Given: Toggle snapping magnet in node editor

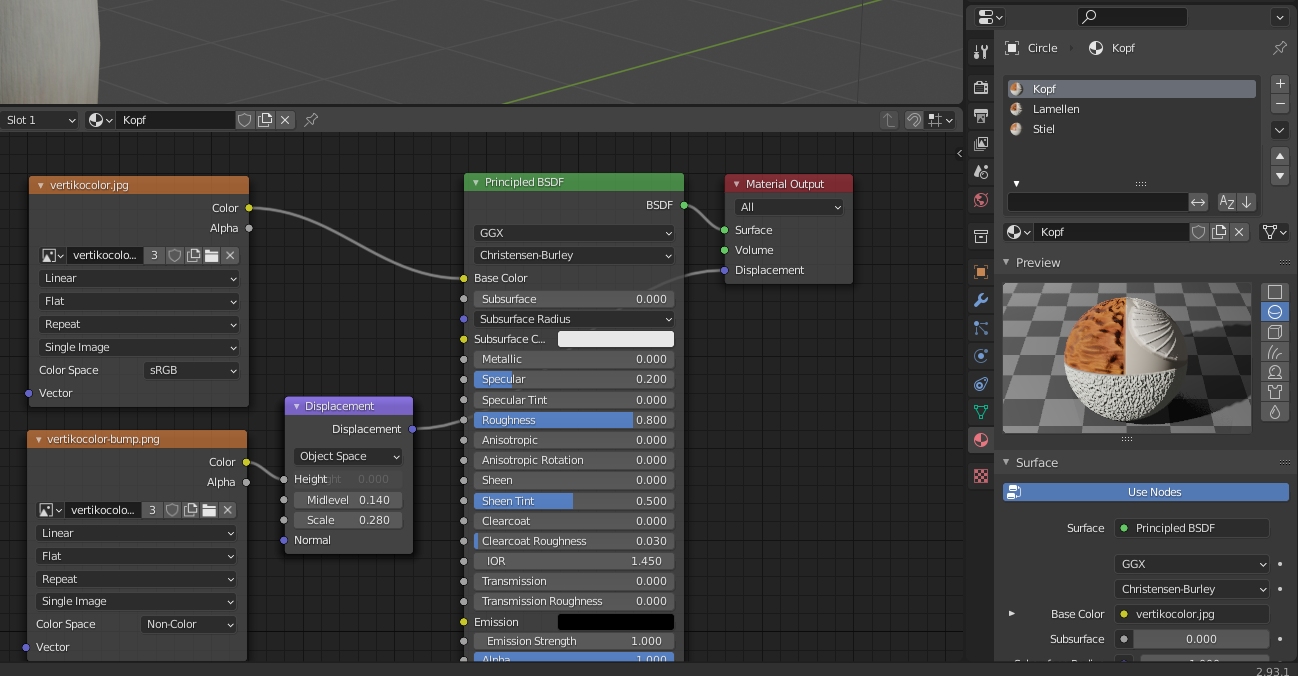Looking at the screenshot, I should coord(913,120).
